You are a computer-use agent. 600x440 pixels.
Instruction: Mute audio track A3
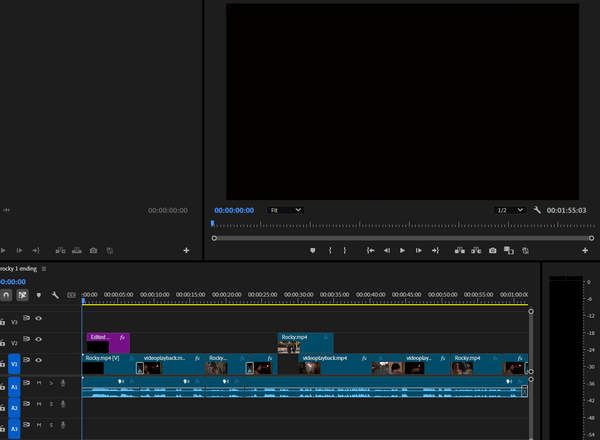[39, 425]
